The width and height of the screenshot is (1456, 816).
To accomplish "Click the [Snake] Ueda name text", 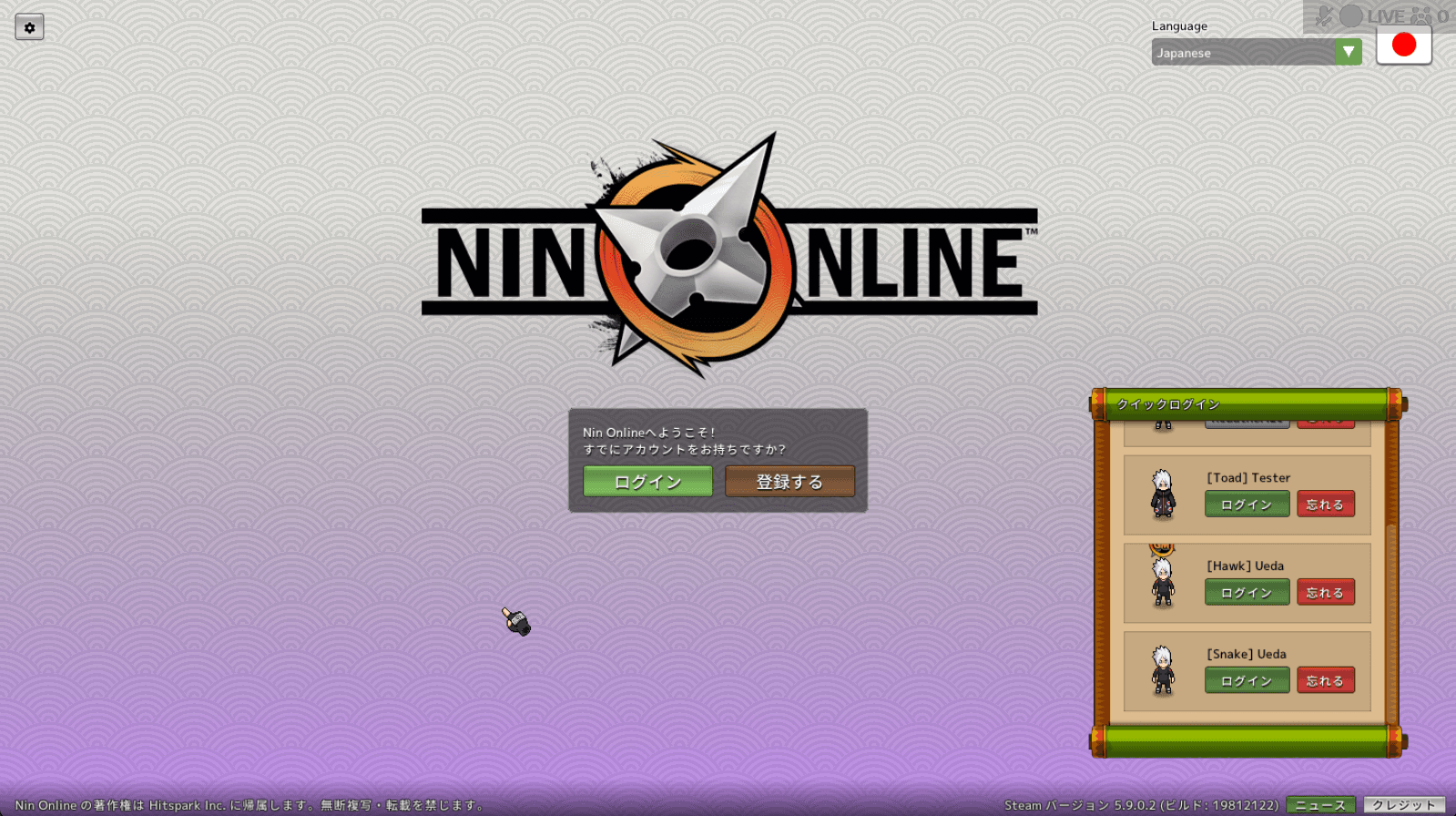I will click(x=1247, y=655).
